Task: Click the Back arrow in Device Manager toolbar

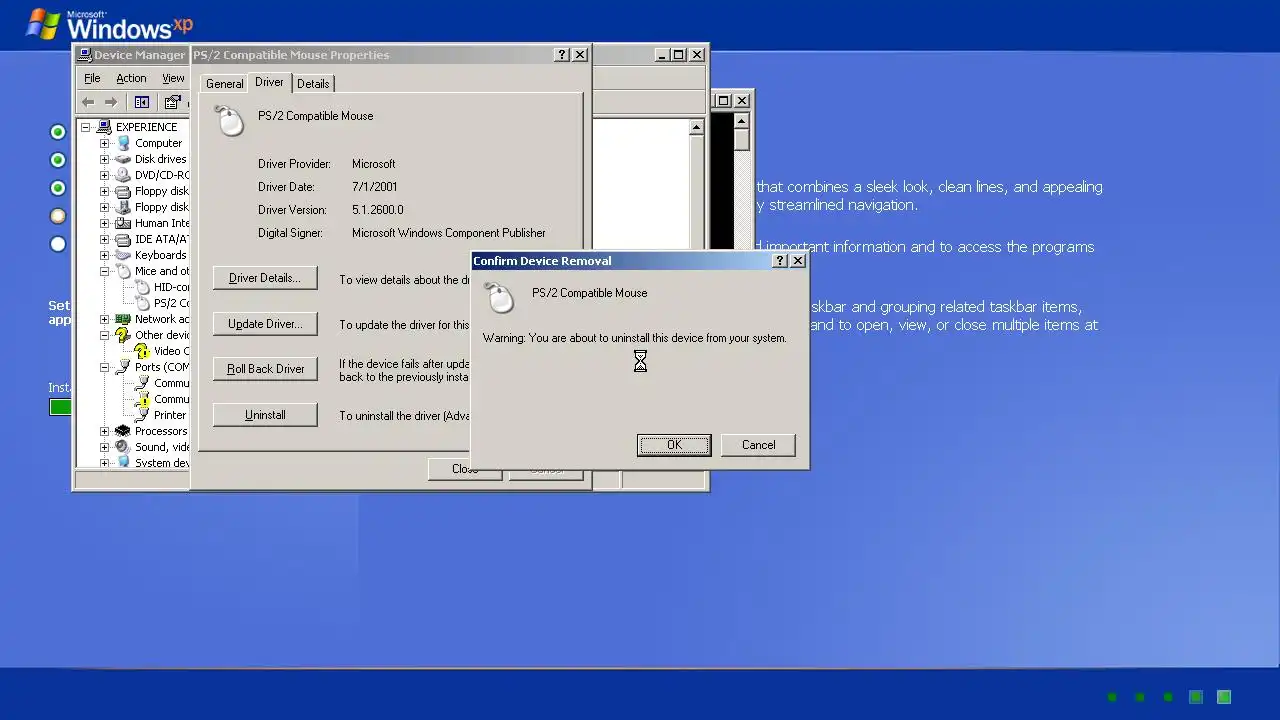Action: [88, 102]
